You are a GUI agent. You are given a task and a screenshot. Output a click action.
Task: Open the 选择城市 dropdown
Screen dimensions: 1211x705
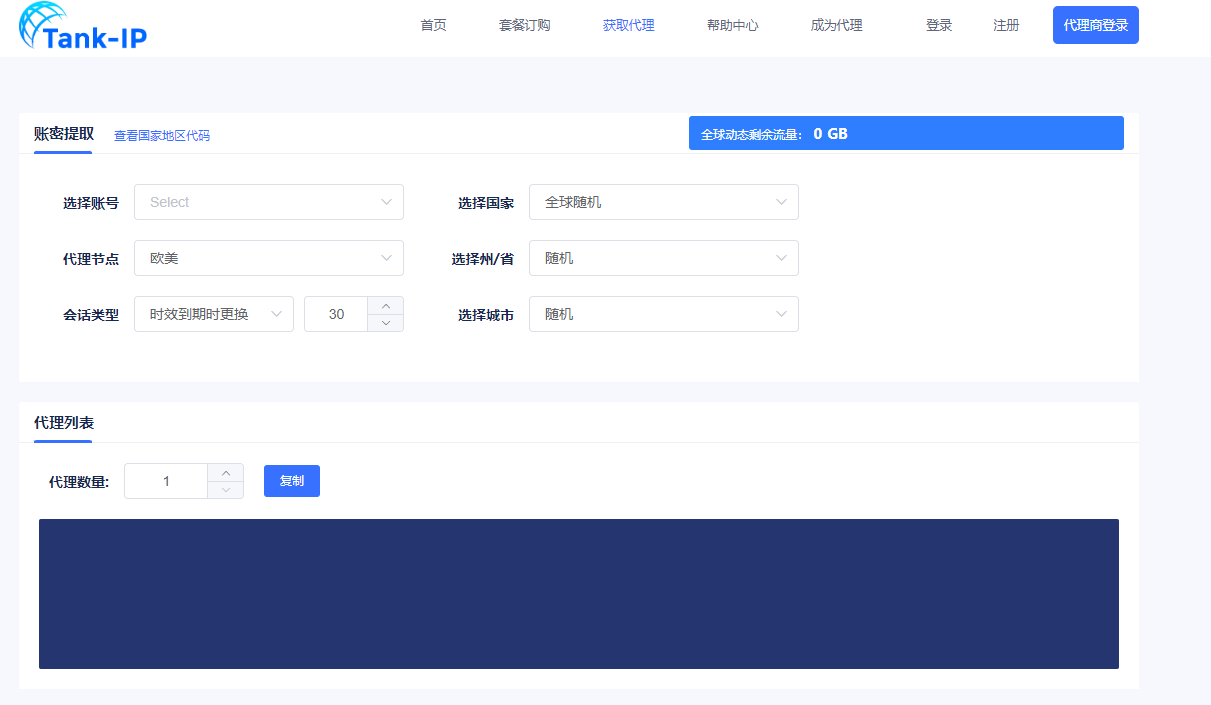[x=663, y=314]
